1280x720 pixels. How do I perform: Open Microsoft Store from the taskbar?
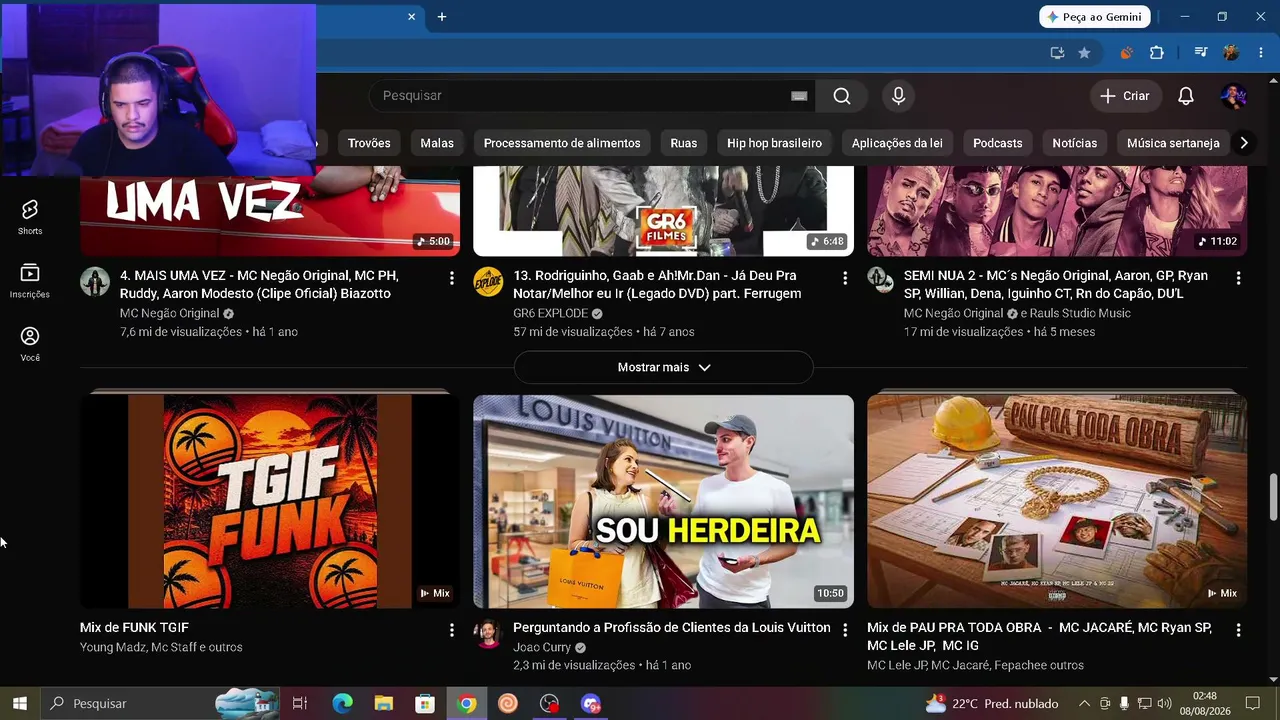[425, 704]
